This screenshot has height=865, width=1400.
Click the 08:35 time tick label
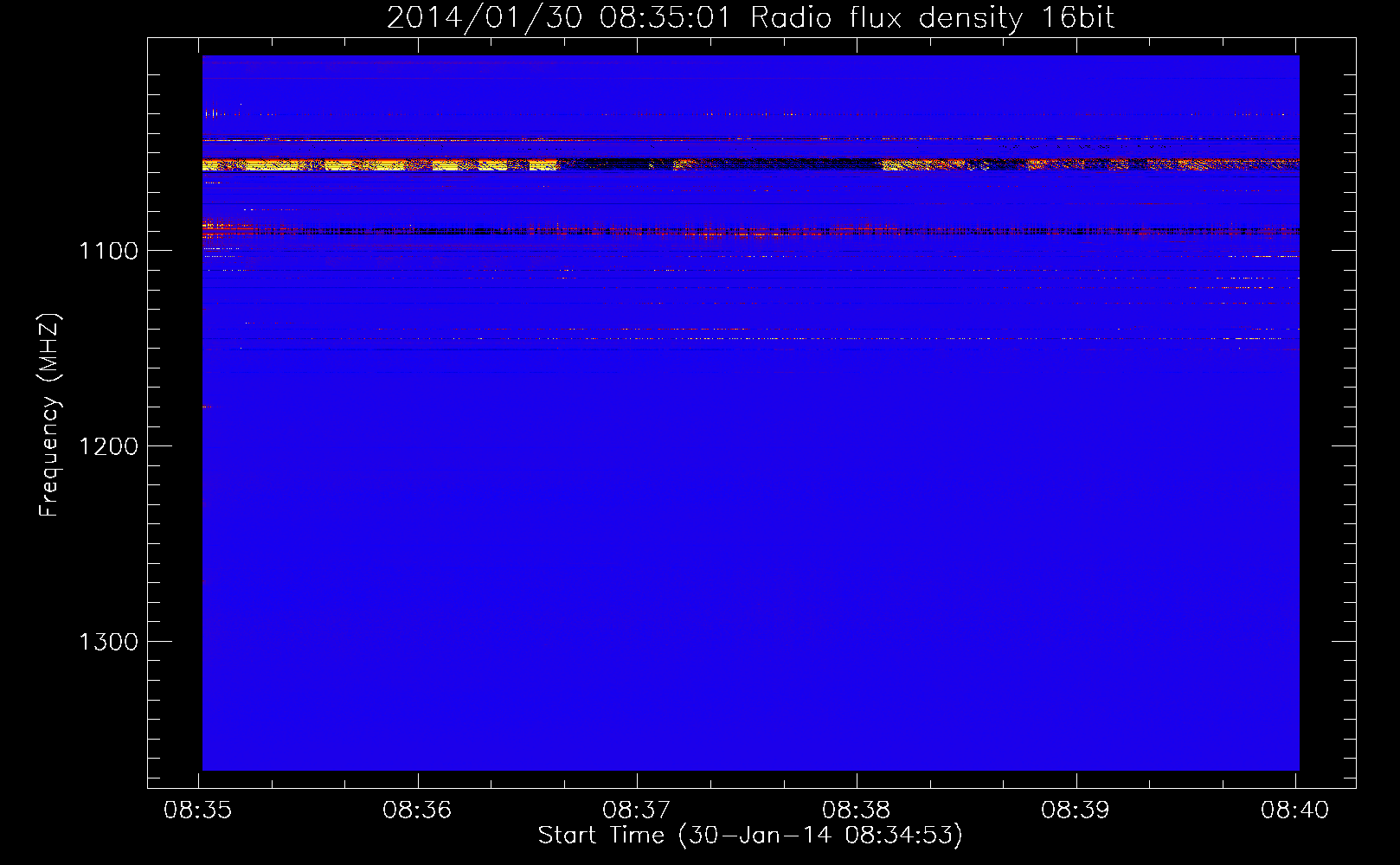(x=198, y=811)
